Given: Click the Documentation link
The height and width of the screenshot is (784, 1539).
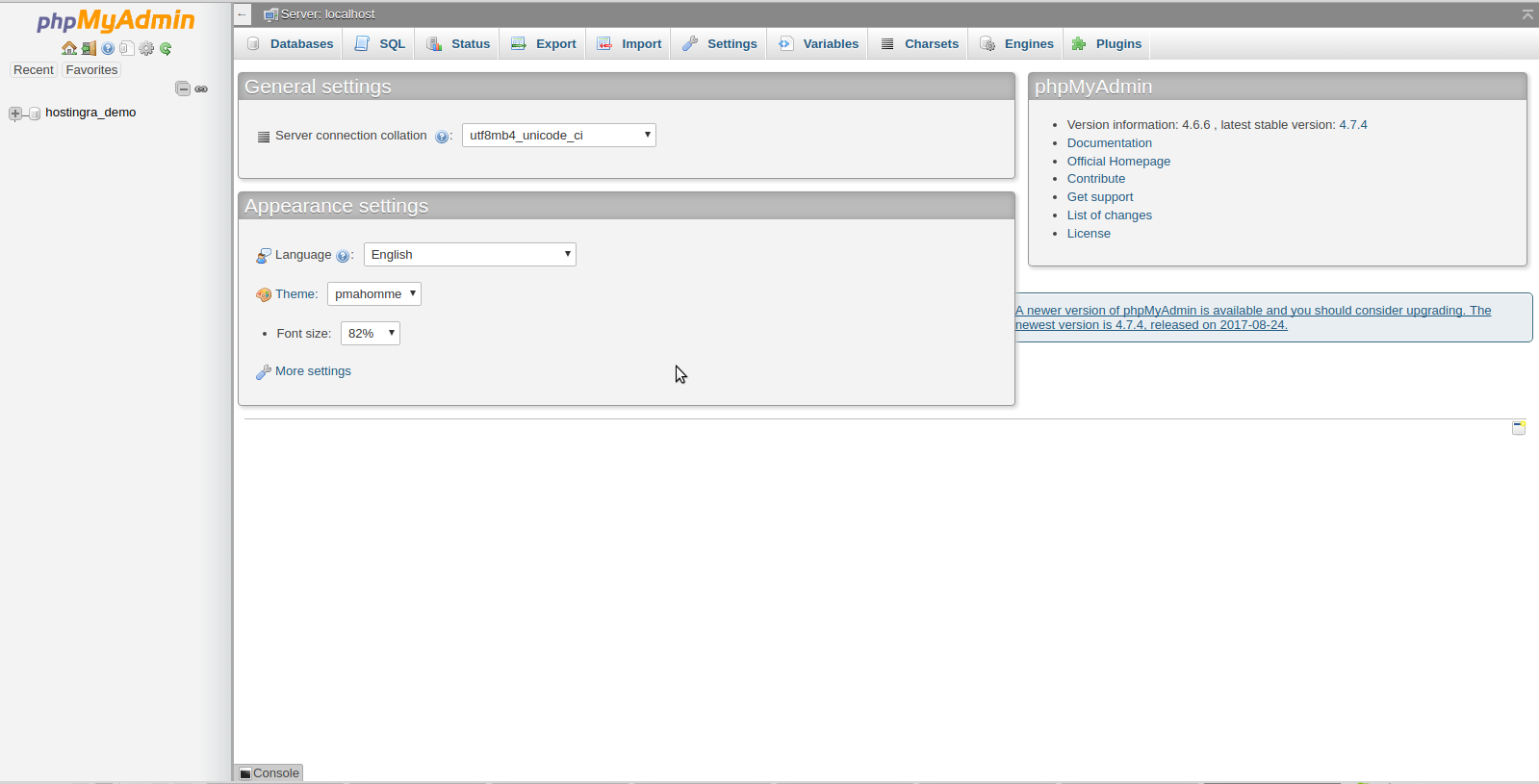Looking at the screenshot, I should [1109, 143].
